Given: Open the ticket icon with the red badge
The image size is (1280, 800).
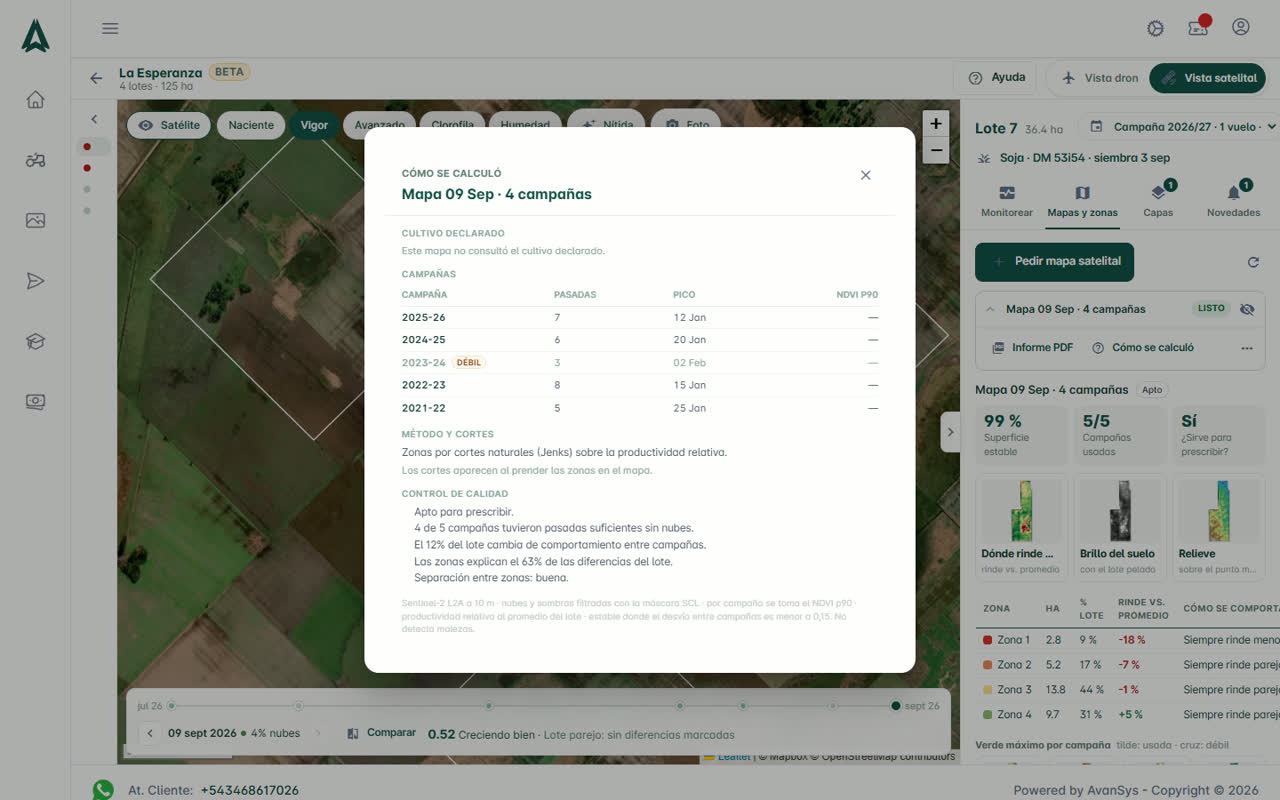Looking at the screenshot, I should tap(1198, 27).
